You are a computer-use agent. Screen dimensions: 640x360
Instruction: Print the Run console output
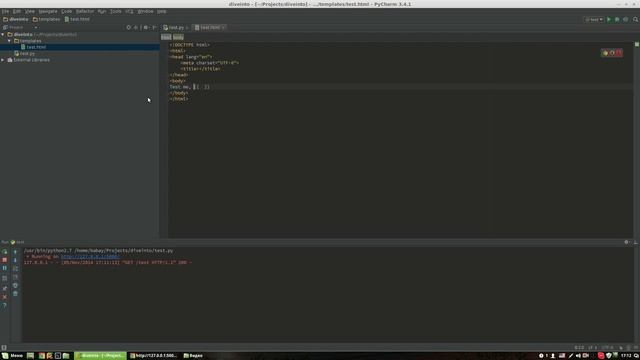[x=16, y=285]
